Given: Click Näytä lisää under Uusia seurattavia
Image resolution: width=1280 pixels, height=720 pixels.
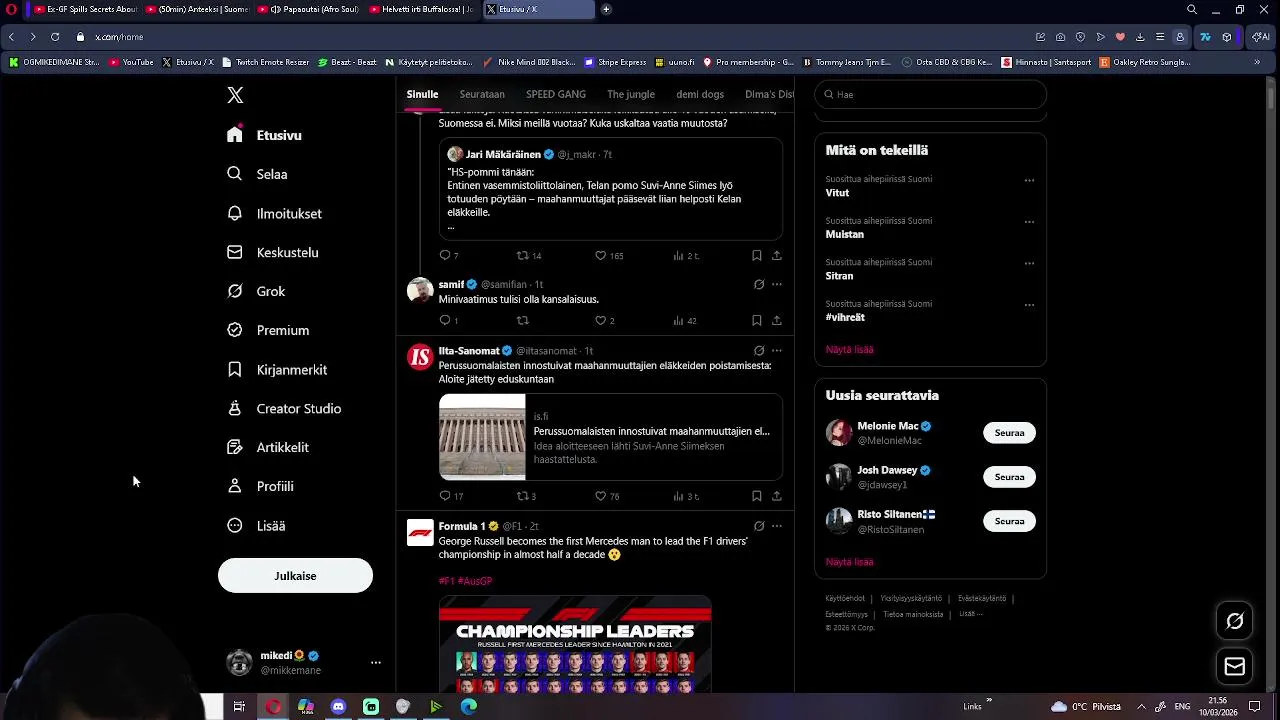Looking at the screenshot, I should coord(849,561).
